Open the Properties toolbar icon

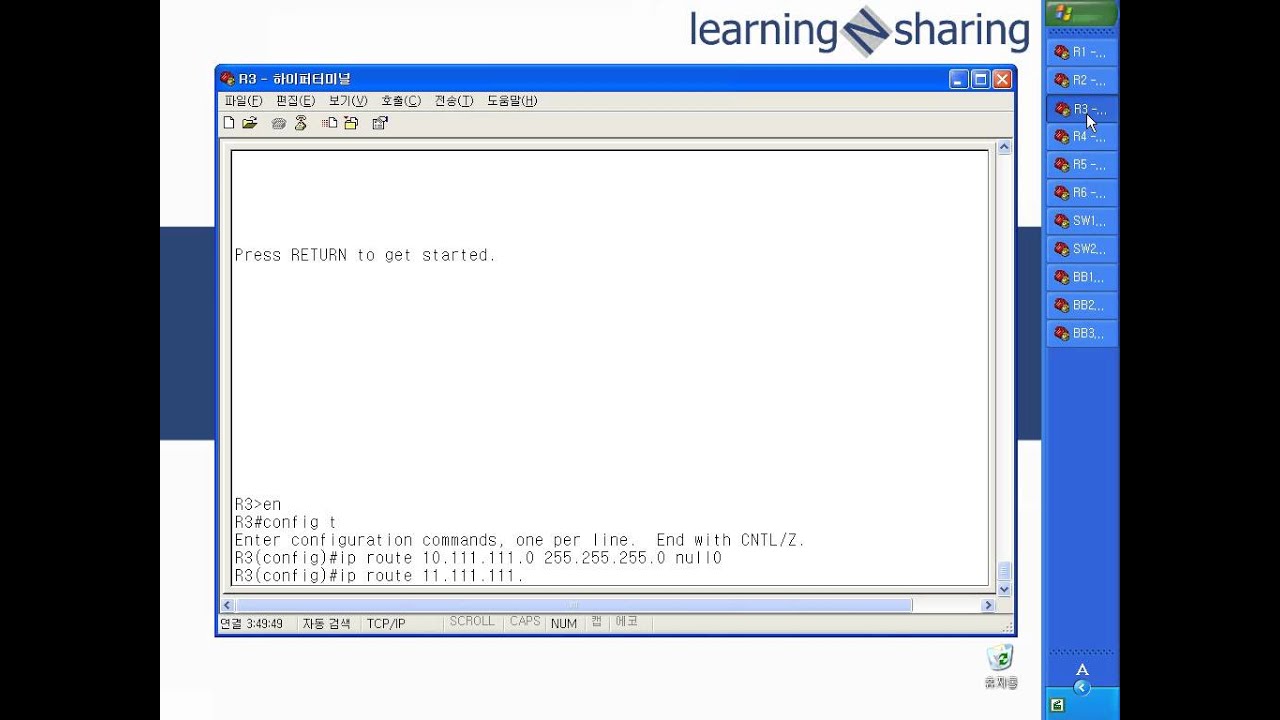coord(380,123)
